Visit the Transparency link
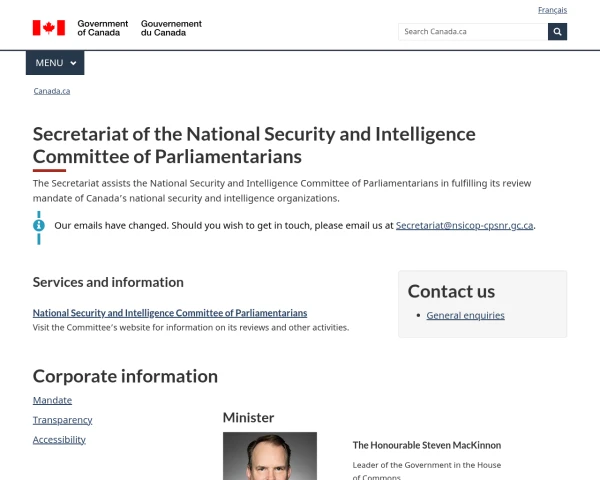600x480 pixels. (62, 420)
